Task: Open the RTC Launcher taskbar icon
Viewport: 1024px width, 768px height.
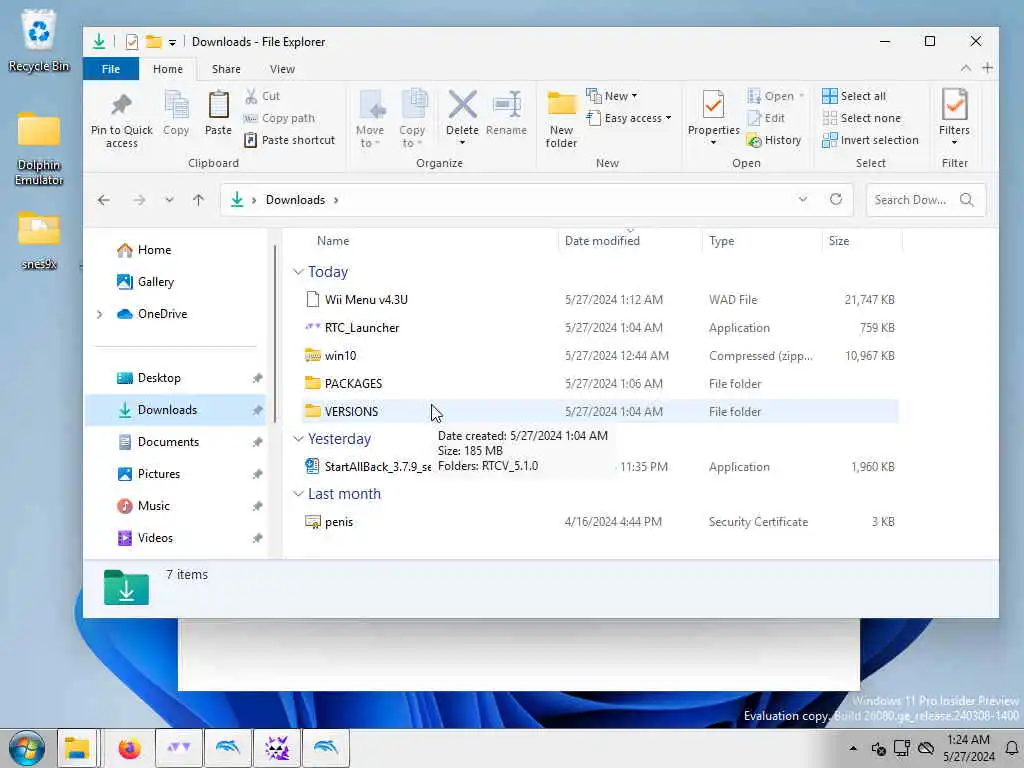Action: click(178, 748)
